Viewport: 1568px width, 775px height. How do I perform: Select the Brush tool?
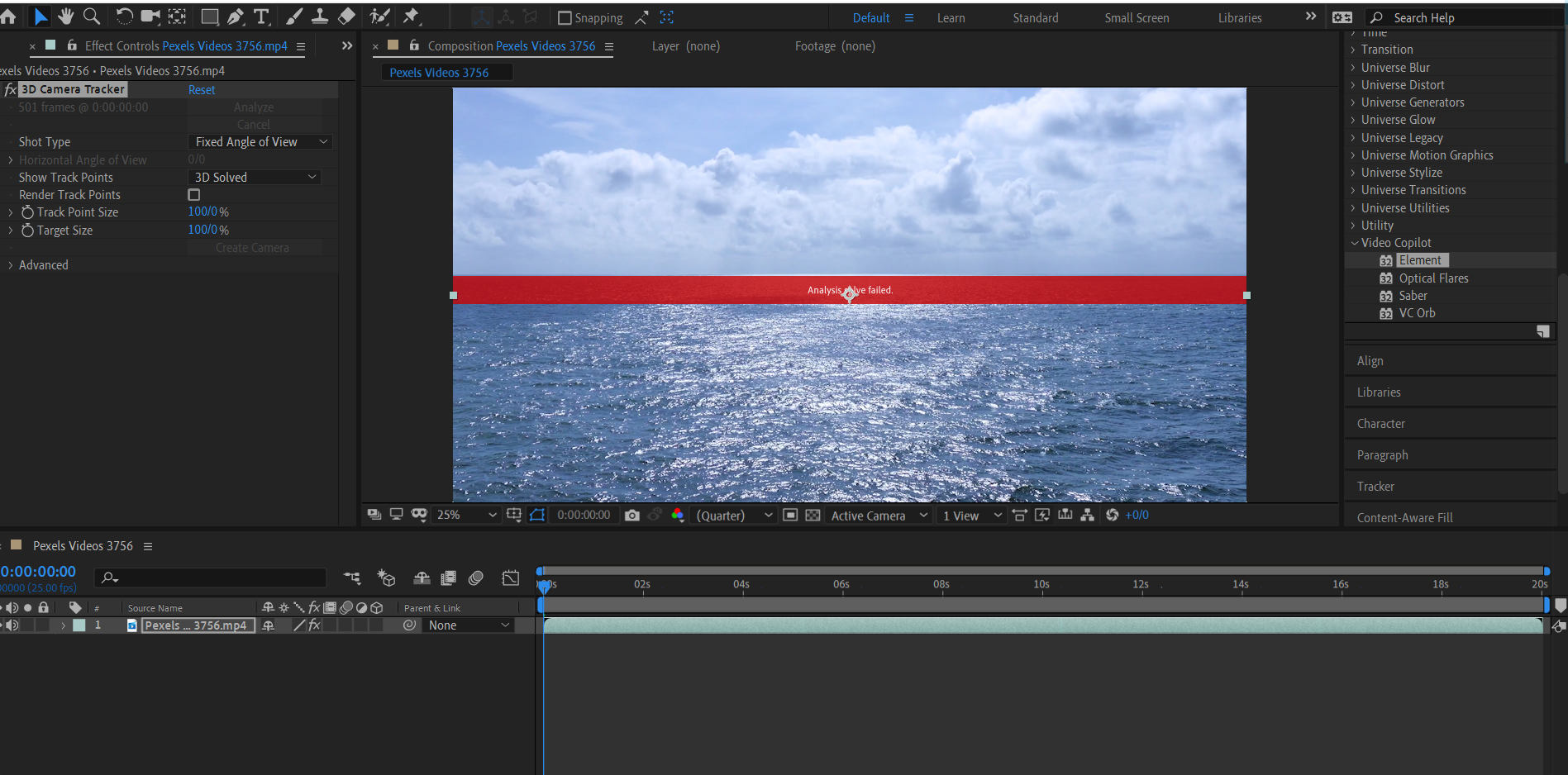click(x=294, y=16)
